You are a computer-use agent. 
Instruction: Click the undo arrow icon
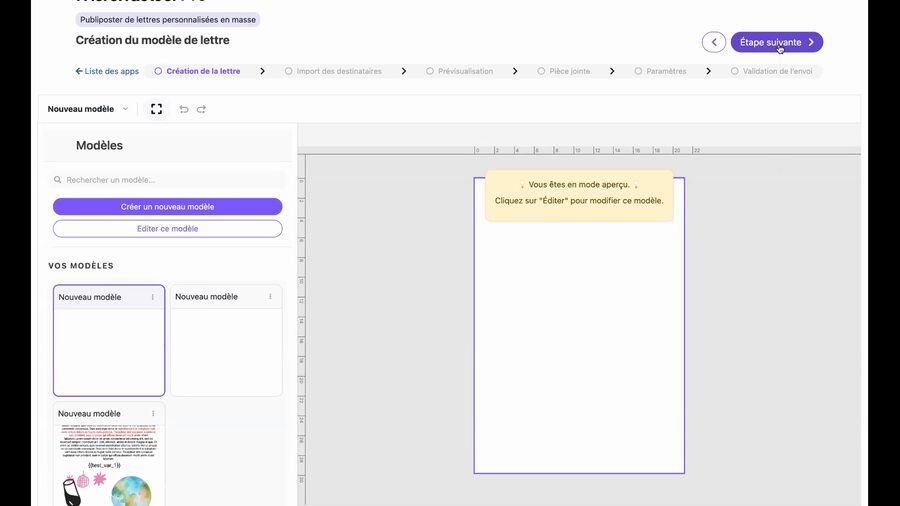click(x=184, y=109)
